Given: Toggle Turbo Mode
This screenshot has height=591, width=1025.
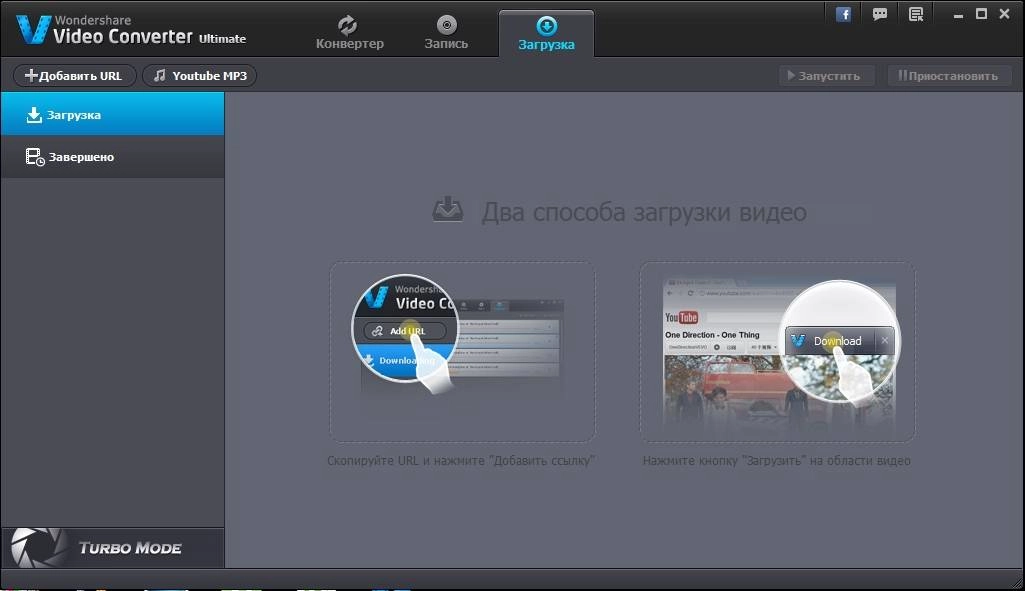Looking at the screenshot, I should coord(112,548).
